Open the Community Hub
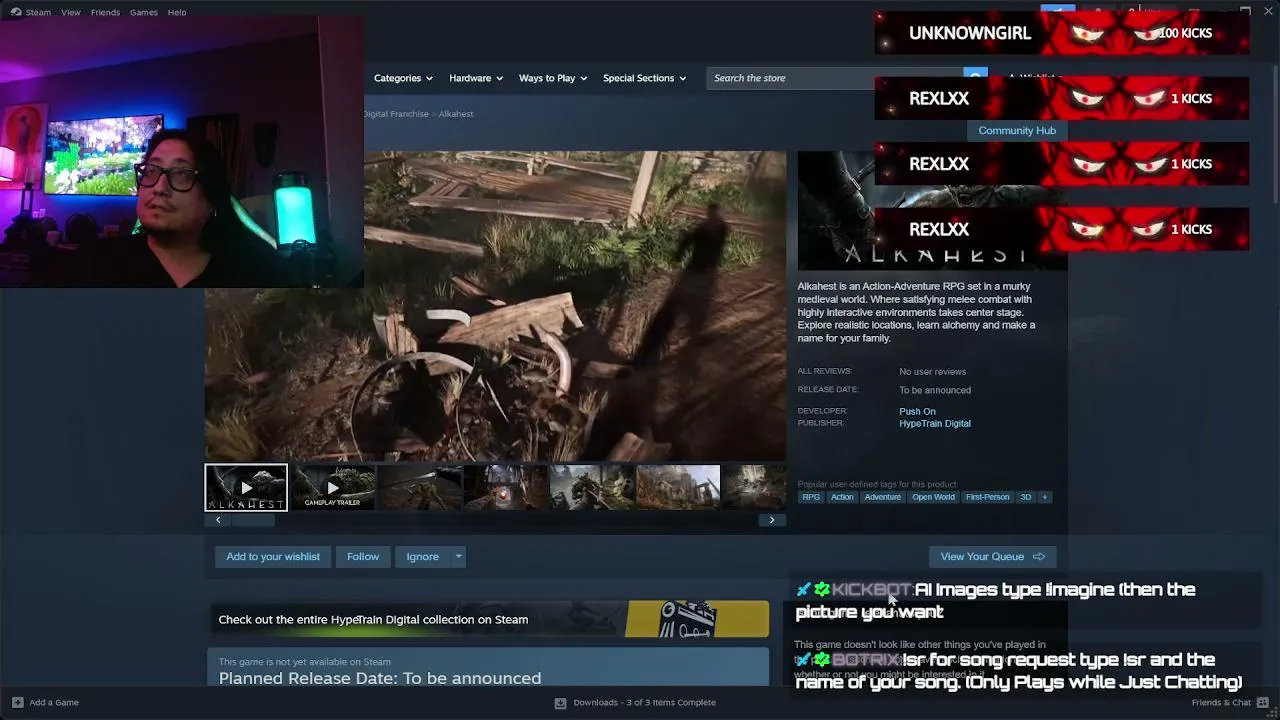Screen dimensions: 1280x720 1017,130
